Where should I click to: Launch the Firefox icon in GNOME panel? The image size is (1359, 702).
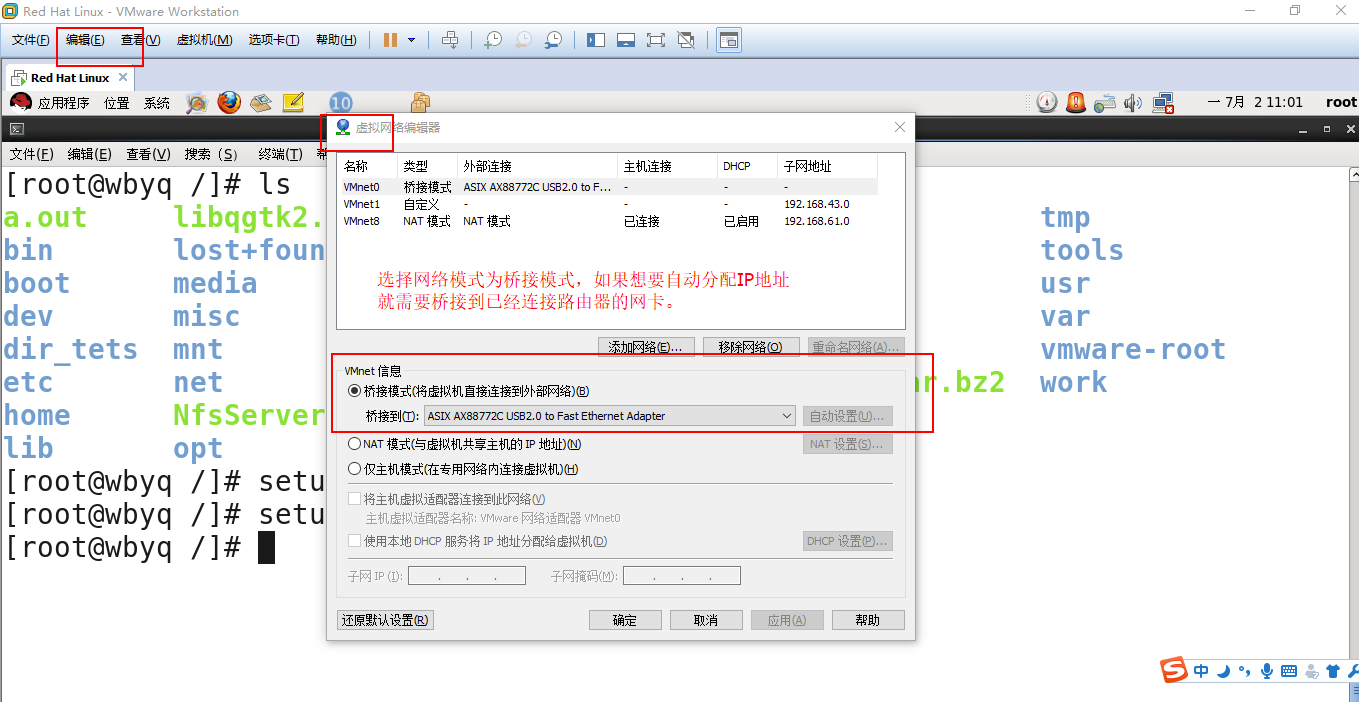coord(229,102)
